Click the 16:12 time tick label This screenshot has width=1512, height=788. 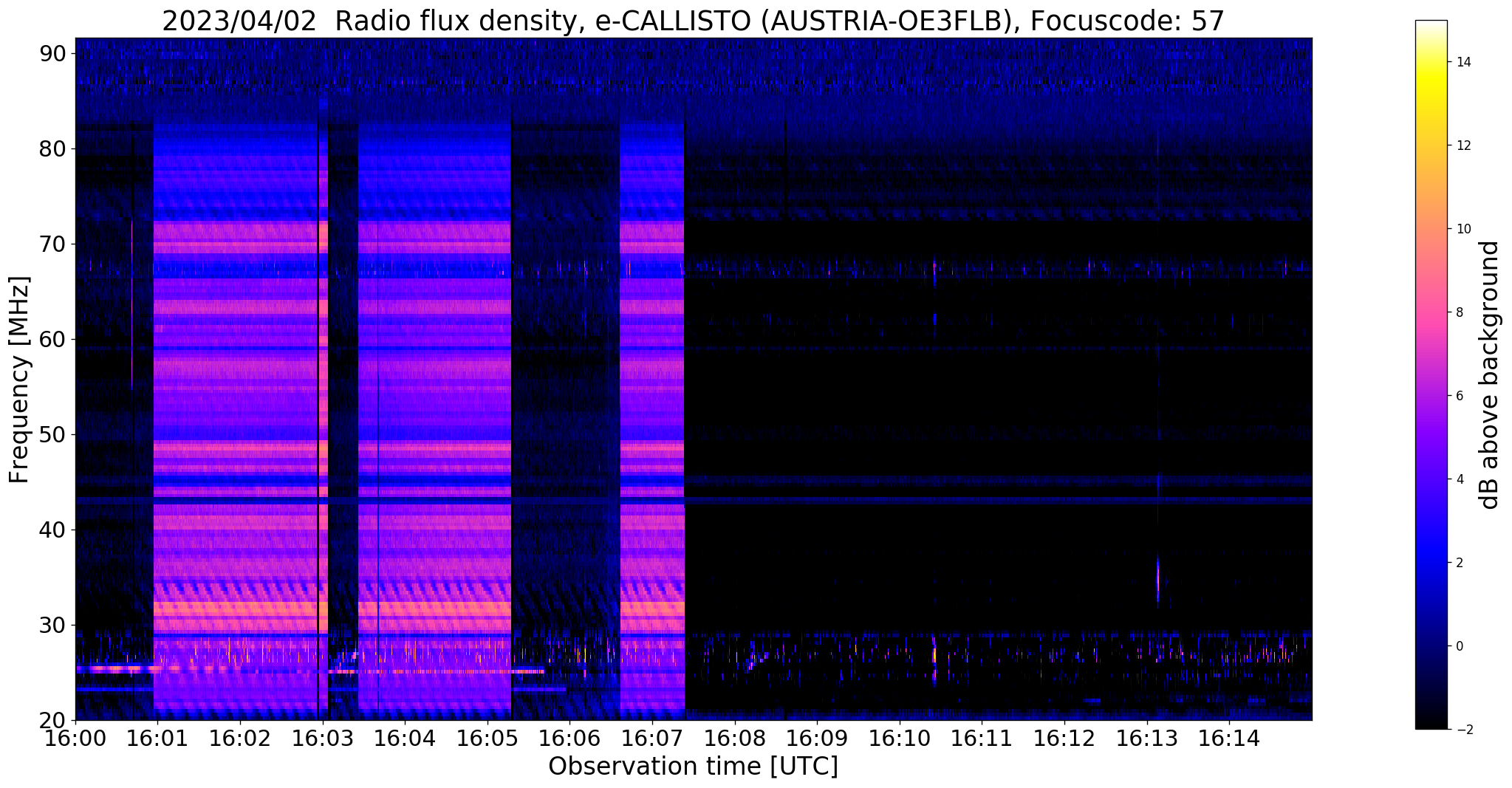1065,739
